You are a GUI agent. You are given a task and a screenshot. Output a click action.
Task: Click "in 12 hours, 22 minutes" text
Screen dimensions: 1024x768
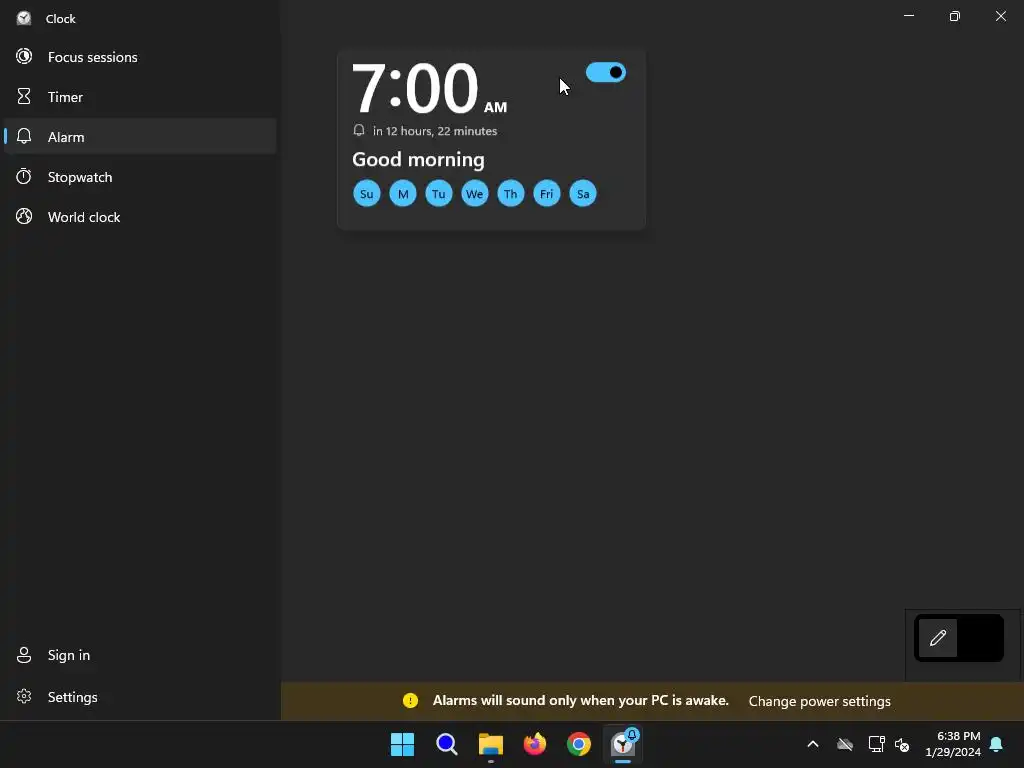(x=435, y=131)
